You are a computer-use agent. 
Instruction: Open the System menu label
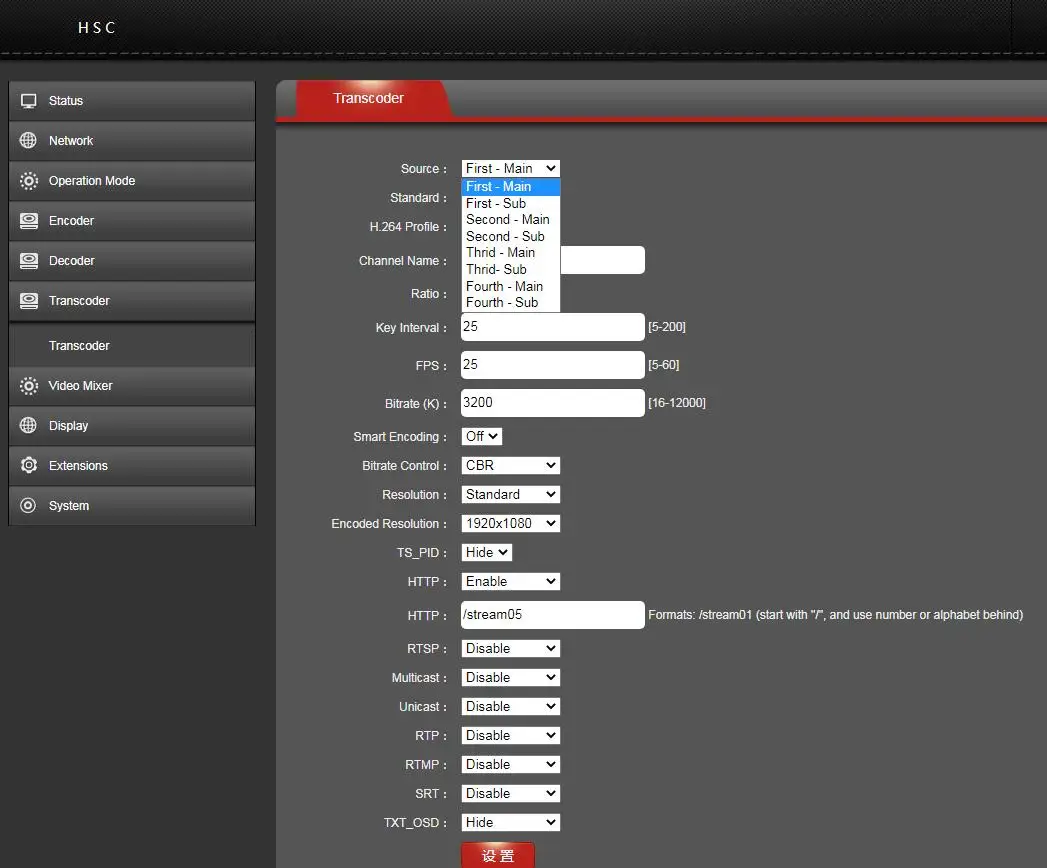(69, 506)
